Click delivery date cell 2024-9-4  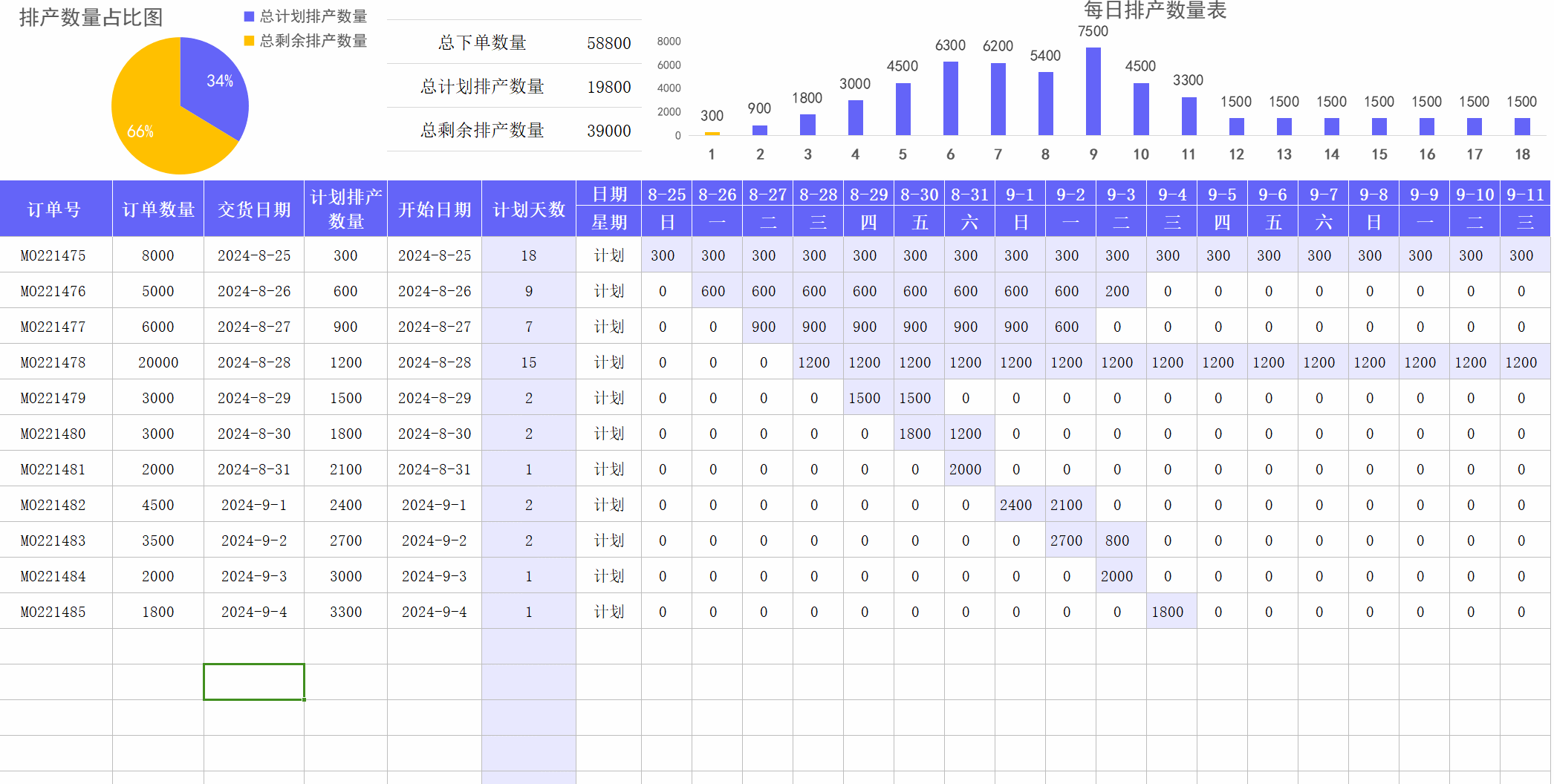tap(254, 612)
